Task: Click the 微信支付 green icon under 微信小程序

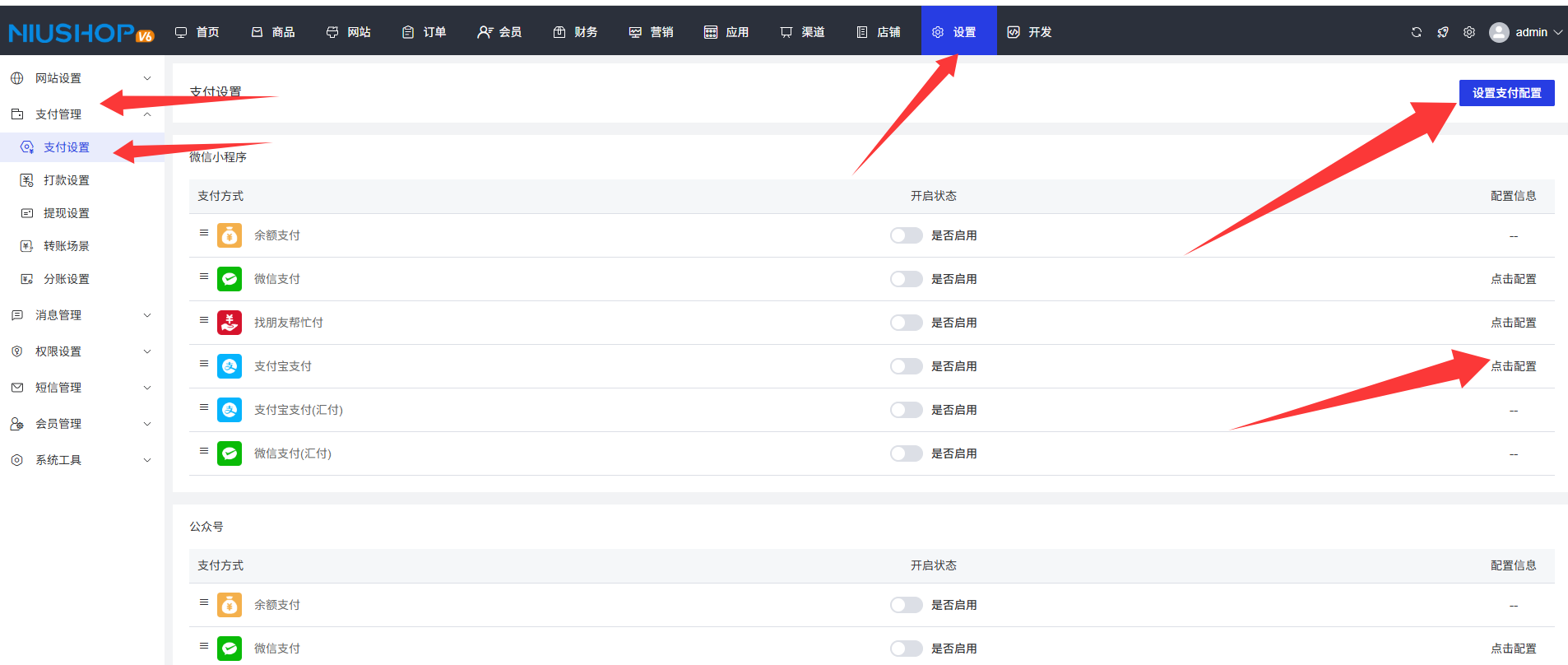Action: (230, 279)
